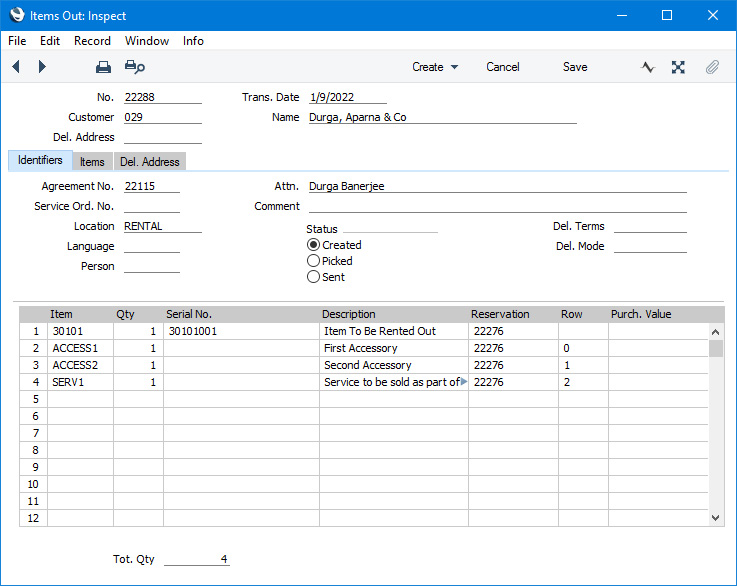The image size is (737, 586).
Task: Close the Items Out window
Action: [x=713, y=16]
